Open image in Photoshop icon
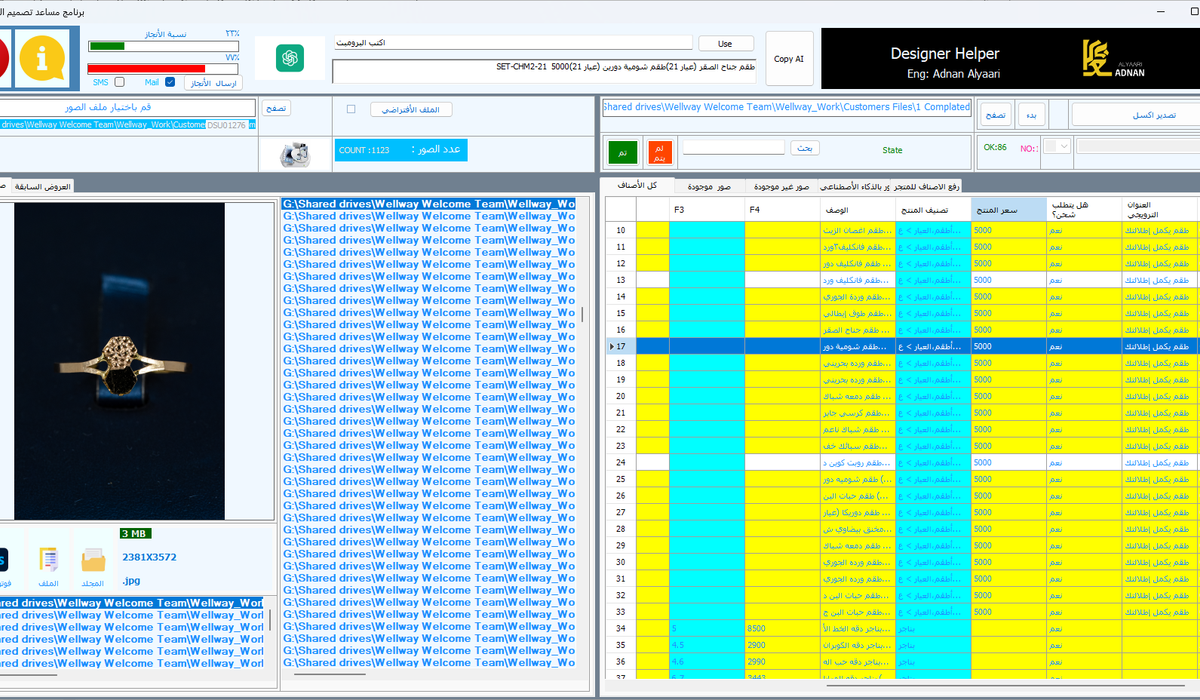 [3, 564]
